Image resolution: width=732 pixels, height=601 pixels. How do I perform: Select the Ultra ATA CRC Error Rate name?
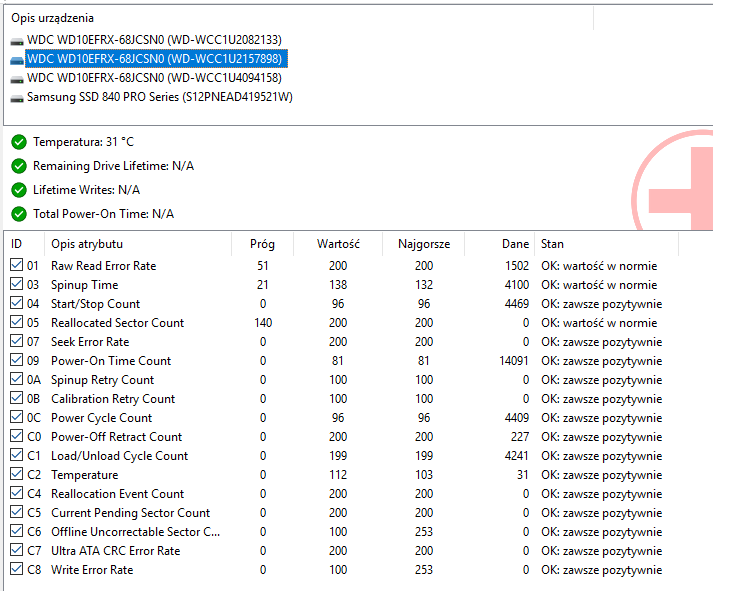click(116, 551)
